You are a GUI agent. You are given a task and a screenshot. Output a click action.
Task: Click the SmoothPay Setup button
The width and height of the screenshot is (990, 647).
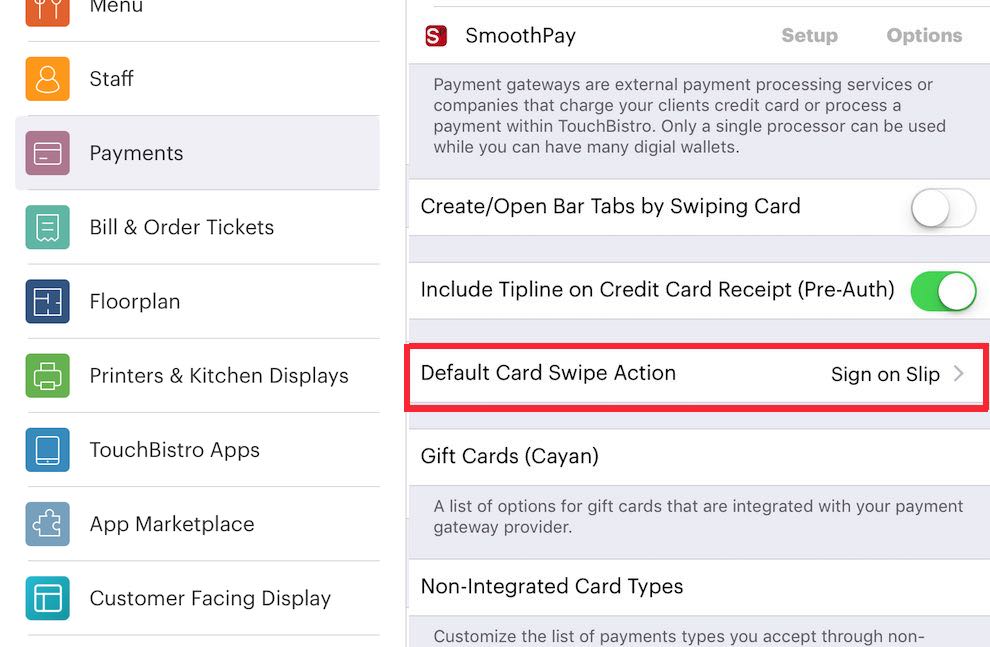point(810,35)
